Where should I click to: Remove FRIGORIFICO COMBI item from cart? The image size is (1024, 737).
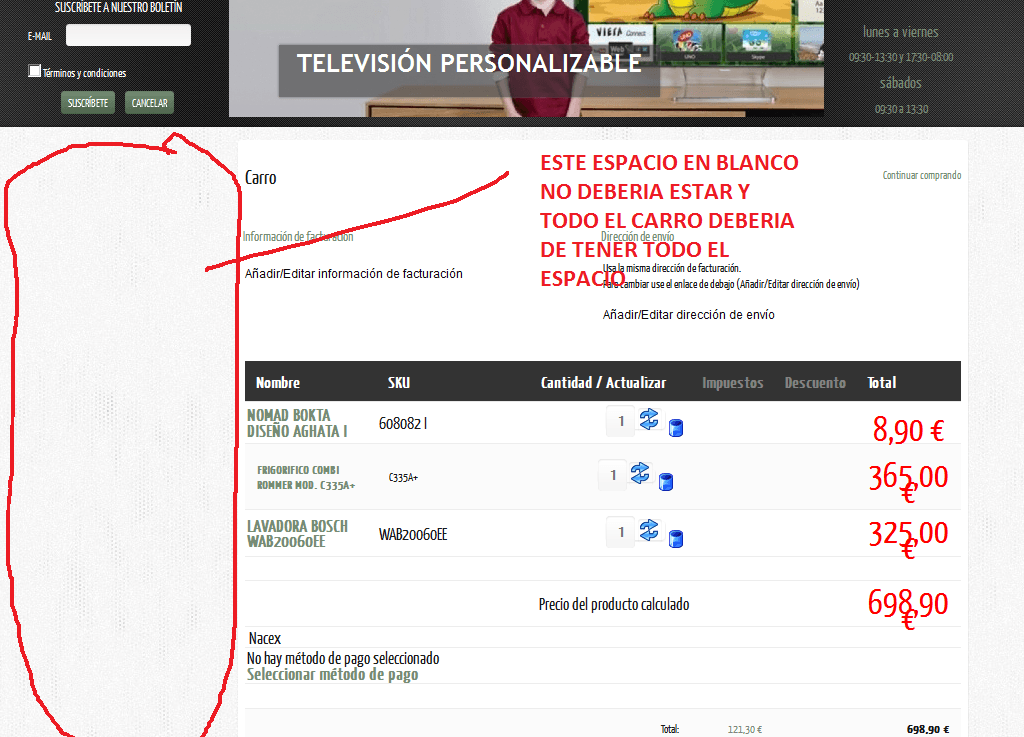point(665,482)
